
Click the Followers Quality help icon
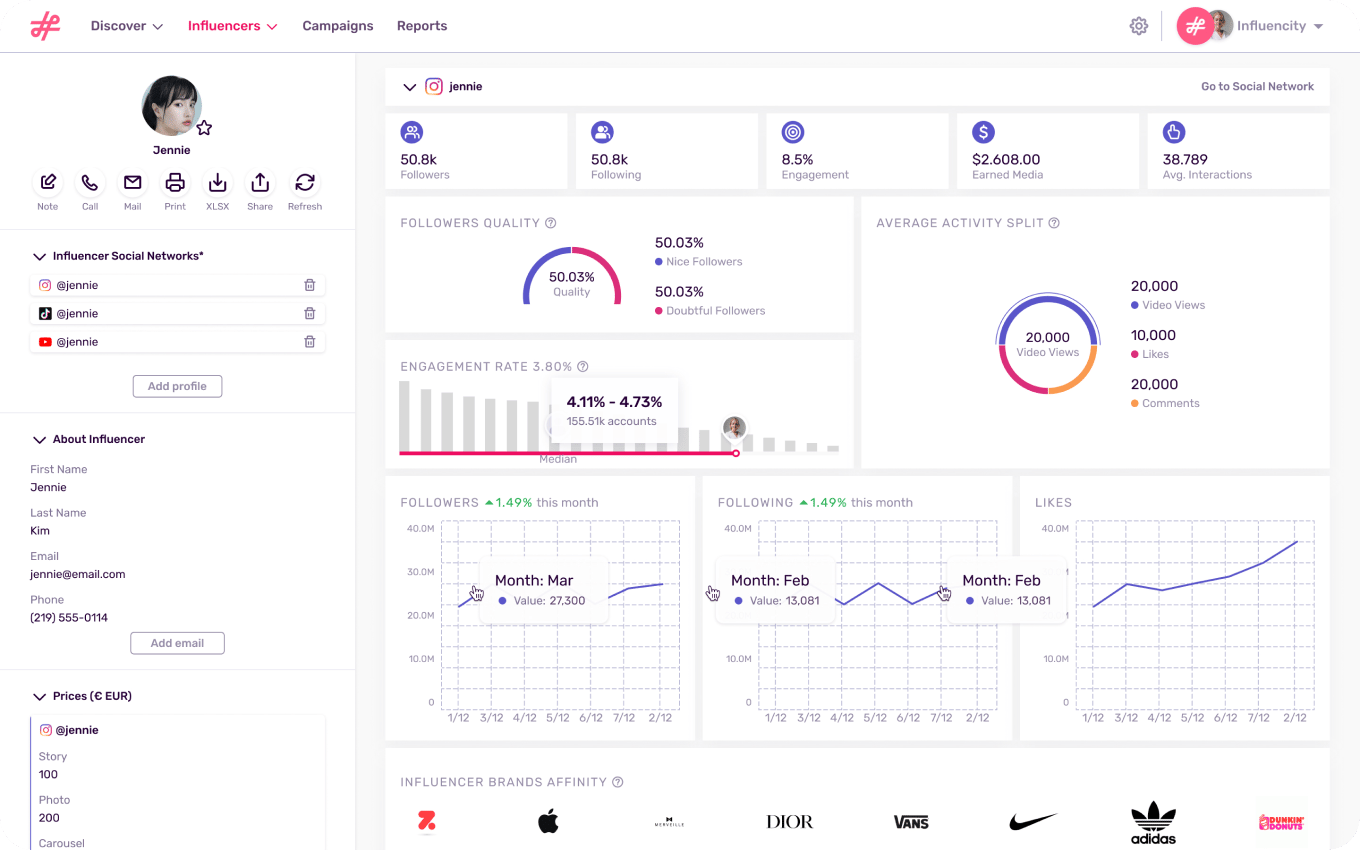click(x=551, y=223)
